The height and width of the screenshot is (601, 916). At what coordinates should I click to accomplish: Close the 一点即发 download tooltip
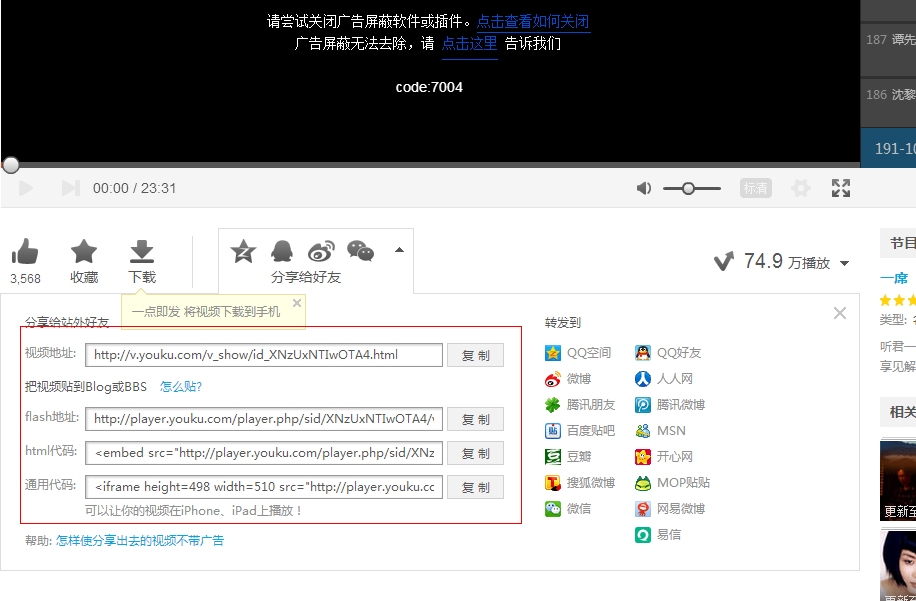[x=297, y=303]
